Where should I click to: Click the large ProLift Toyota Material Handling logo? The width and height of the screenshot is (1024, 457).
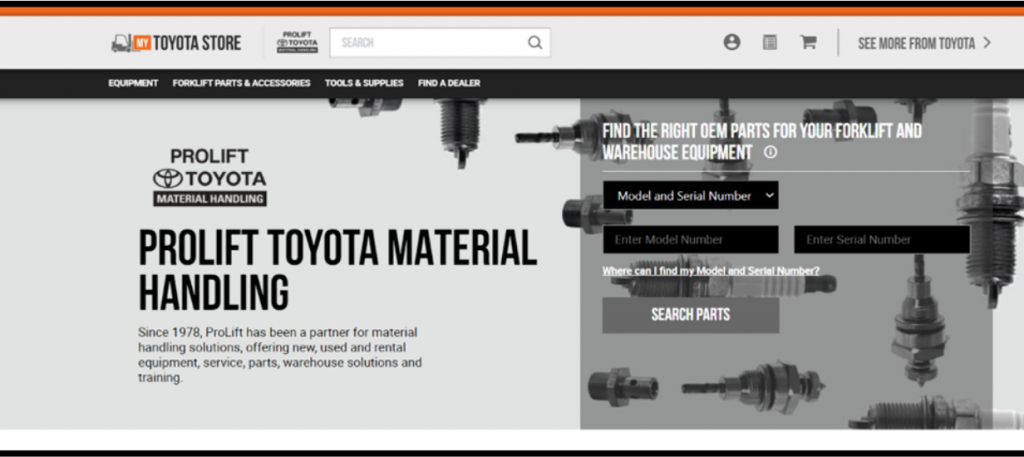pos(210,178)
